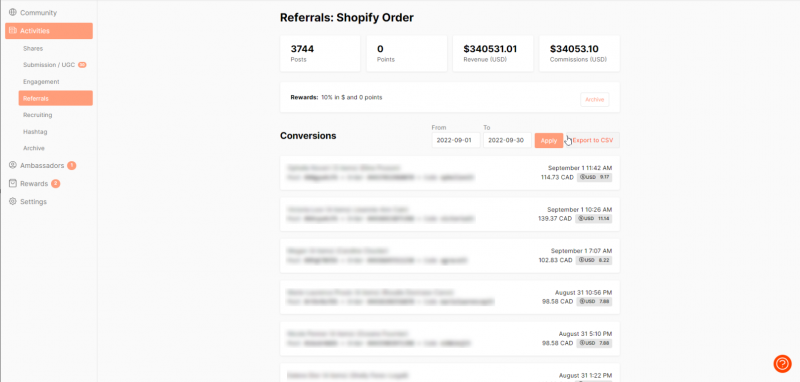Image resolution: width=800 pixels, height=382 pixels.
Task: Click the Ambassadors notification badge
Action: point(71,165)
